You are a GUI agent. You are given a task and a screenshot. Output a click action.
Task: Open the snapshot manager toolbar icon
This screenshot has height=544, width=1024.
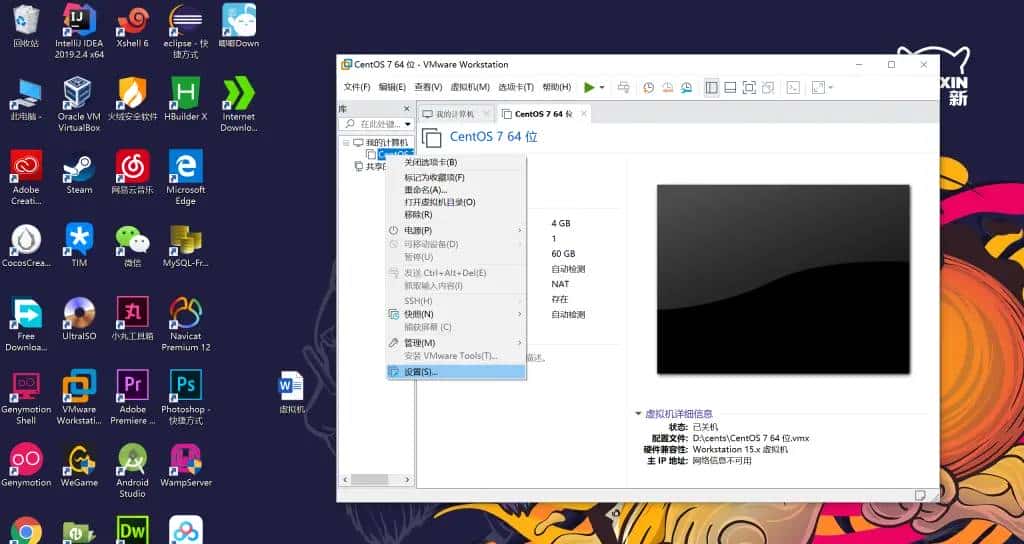point(686,88)
